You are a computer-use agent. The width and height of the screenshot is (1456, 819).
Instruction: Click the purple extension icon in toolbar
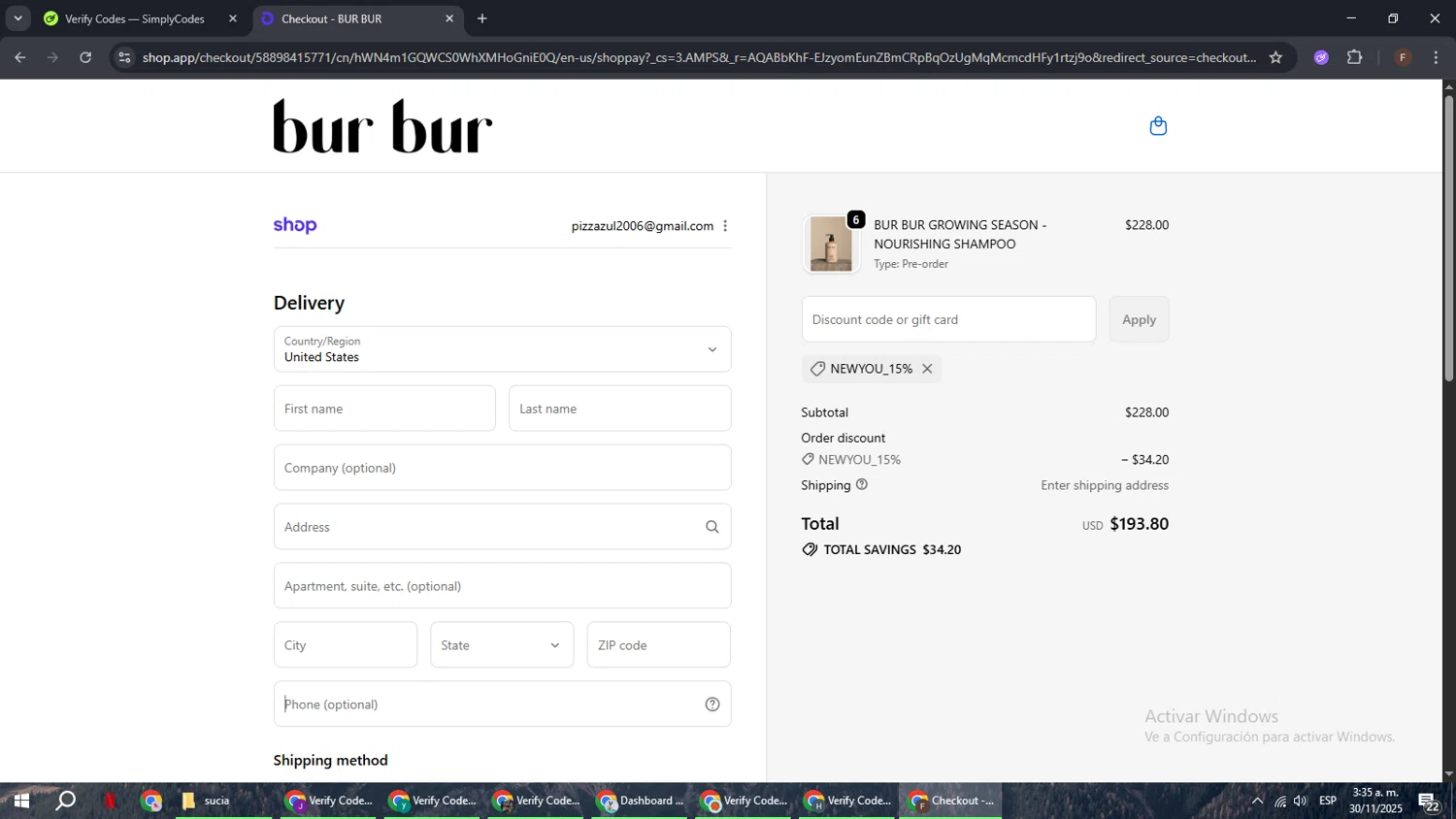pyautogui.click(x=1321, y=57)
